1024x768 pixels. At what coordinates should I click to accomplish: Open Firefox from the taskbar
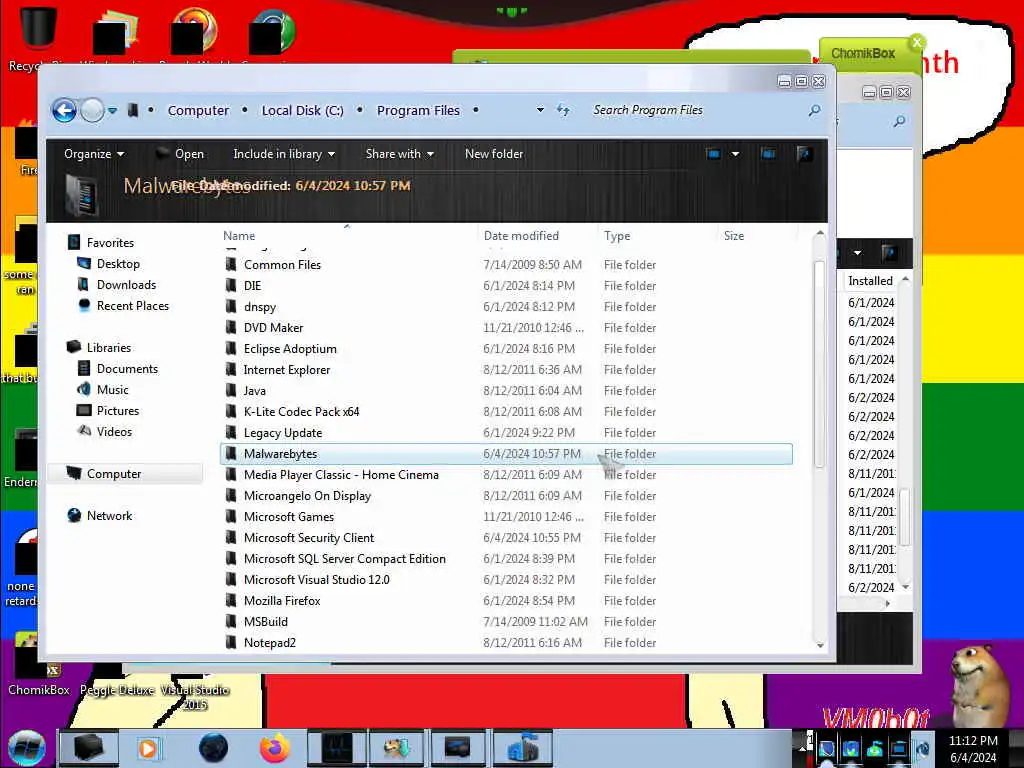[274, 748]
